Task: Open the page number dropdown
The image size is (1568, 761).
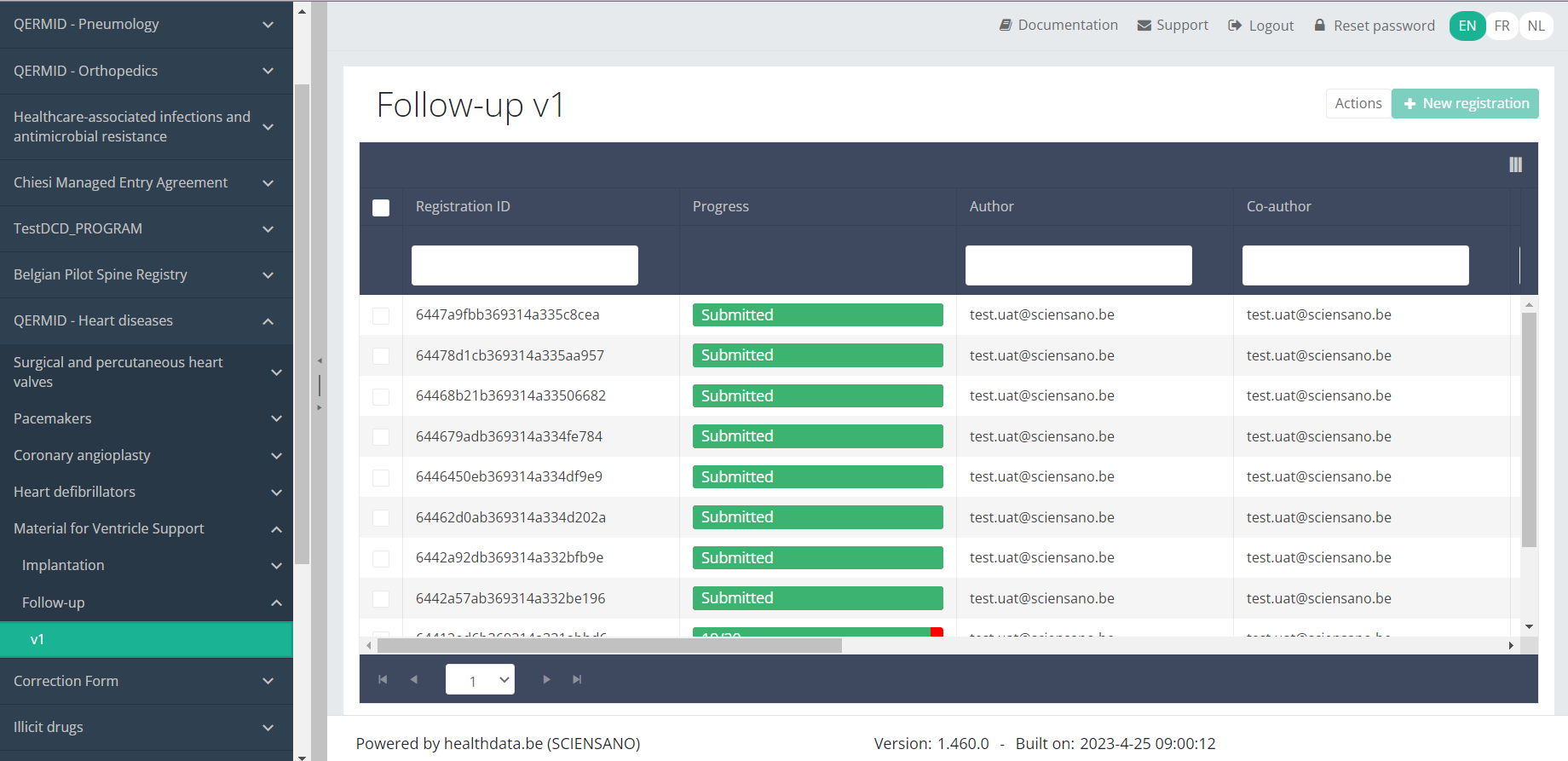Action: tap(480, 679)
